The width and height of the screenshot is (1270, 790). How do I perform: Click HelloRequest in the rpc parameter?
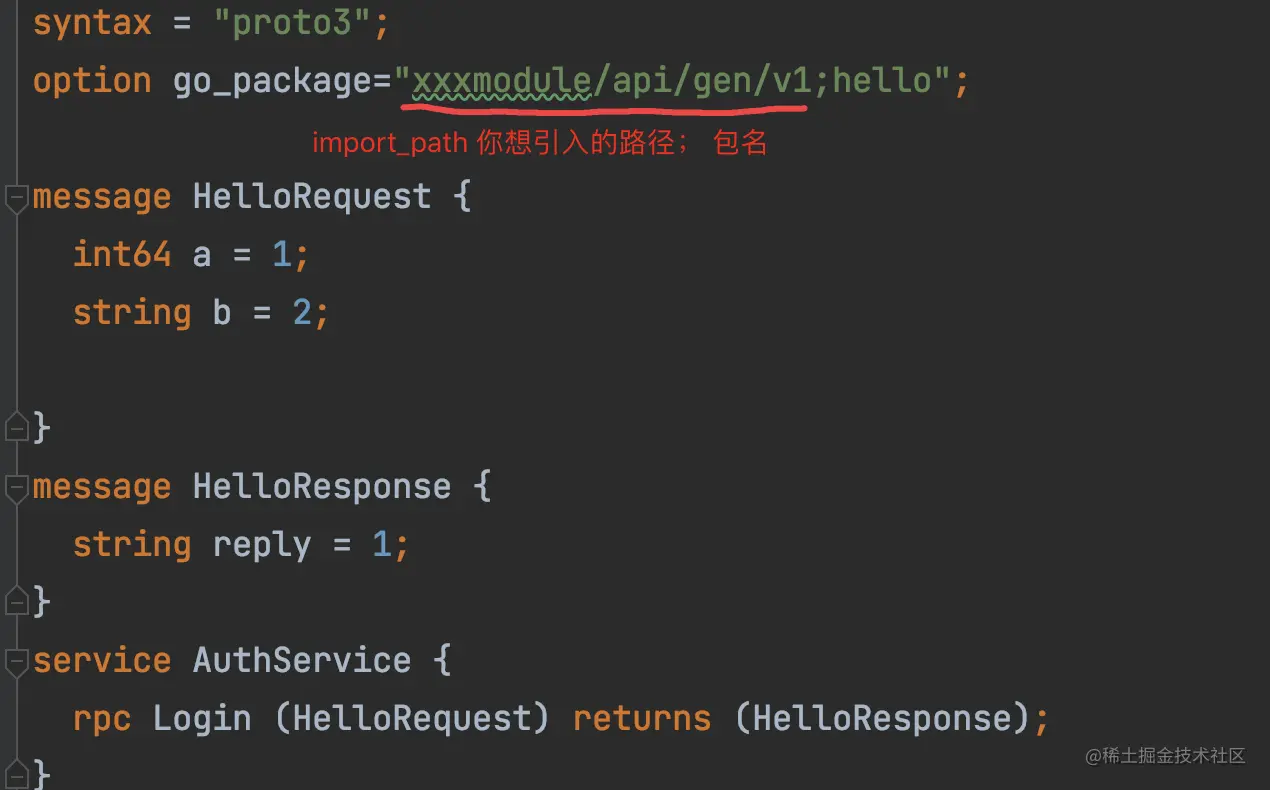pyautogui.click(x=412, y=719)
